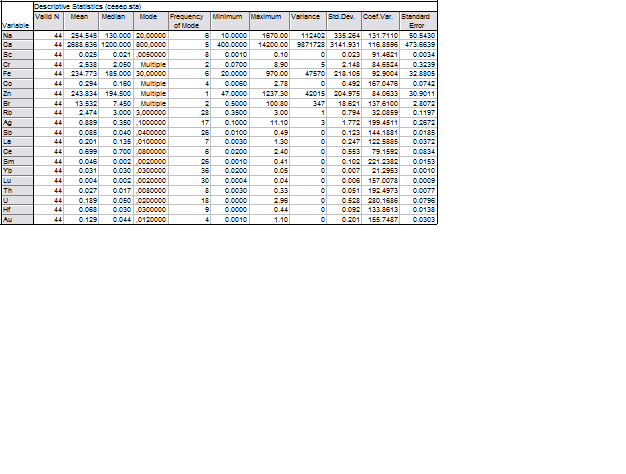
Task: Select the Na row header
Action: point(17,35)
